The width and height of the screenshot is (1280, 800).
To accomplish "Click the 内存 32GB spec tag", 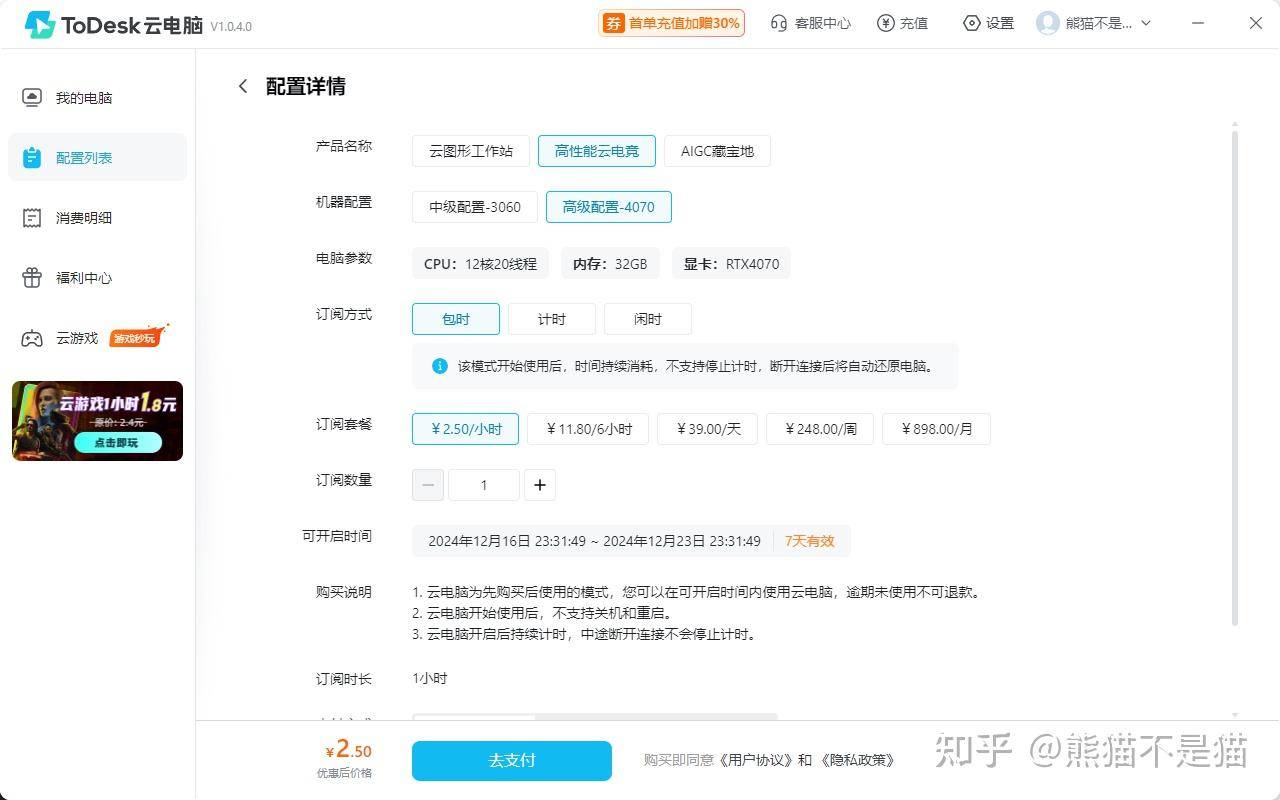I will click(x=610, y=264).
